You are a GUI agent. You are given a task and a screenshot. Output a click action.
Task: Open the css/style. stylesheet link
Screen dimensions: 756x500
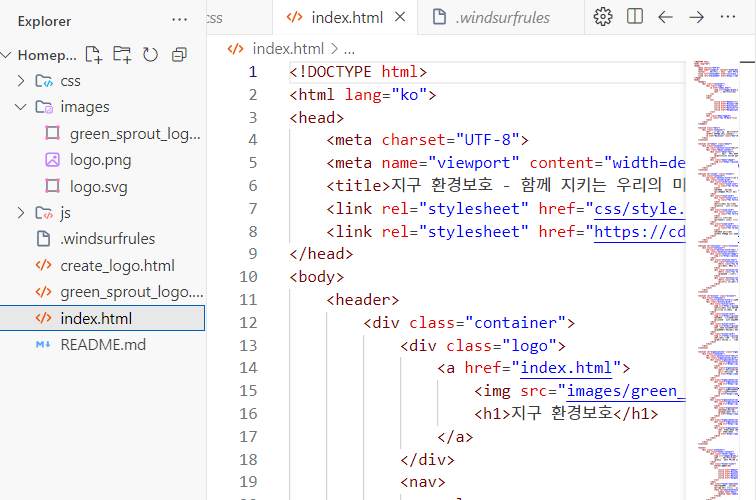pyautogui.click(x=639, y=209)
